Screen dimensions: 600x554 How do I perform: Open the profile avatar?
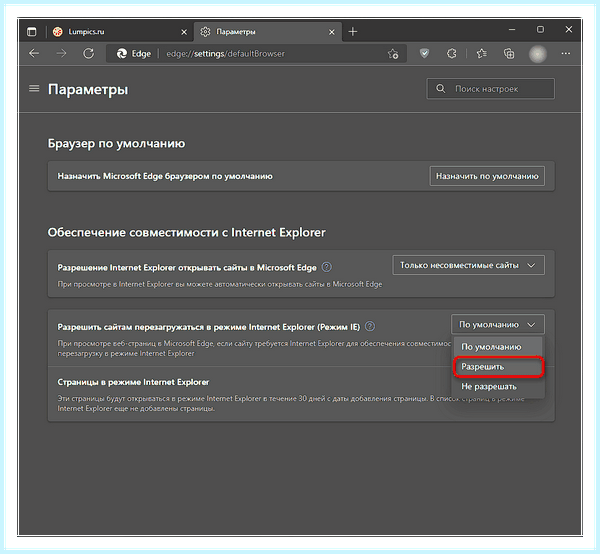(x=538, y=54)
